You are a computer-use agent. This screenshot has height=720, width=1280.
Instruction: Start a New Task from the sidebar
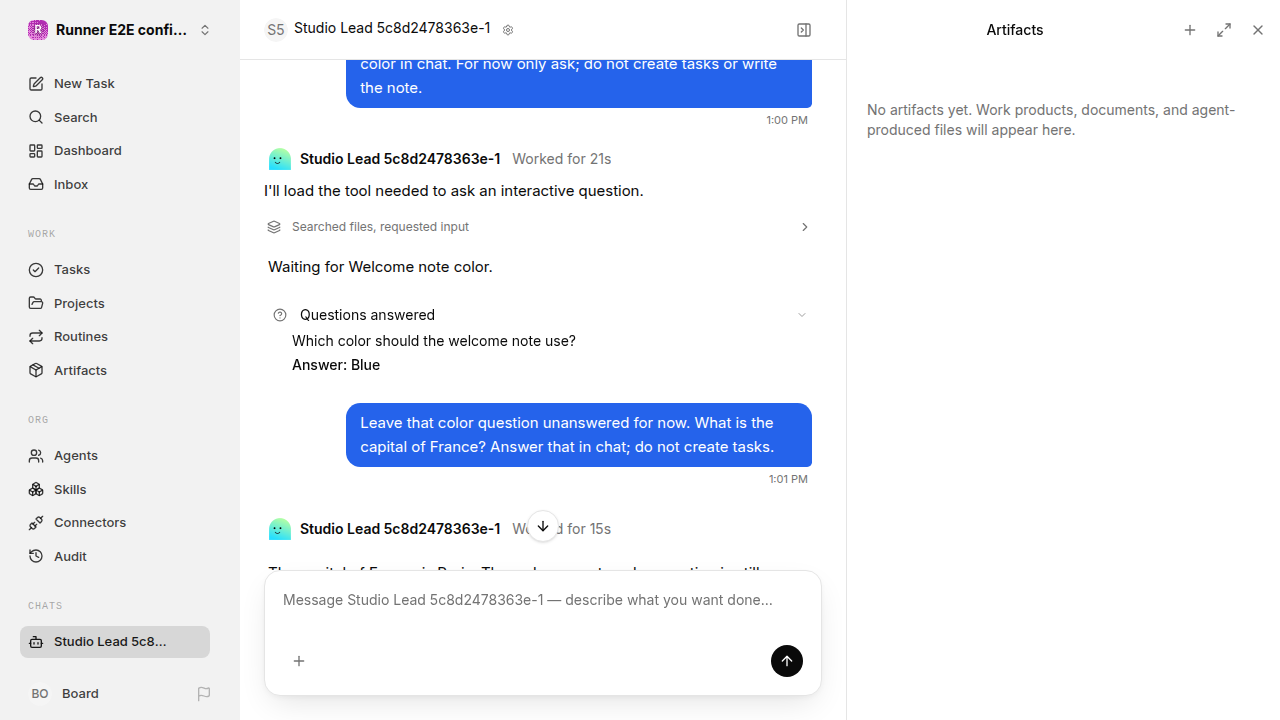(115, 83)
